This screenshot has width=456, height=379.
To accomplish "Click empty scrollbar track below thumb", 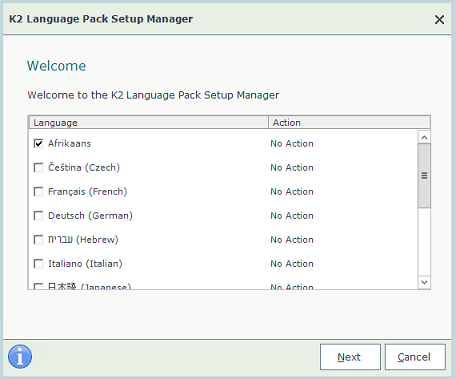I will 424,242.
